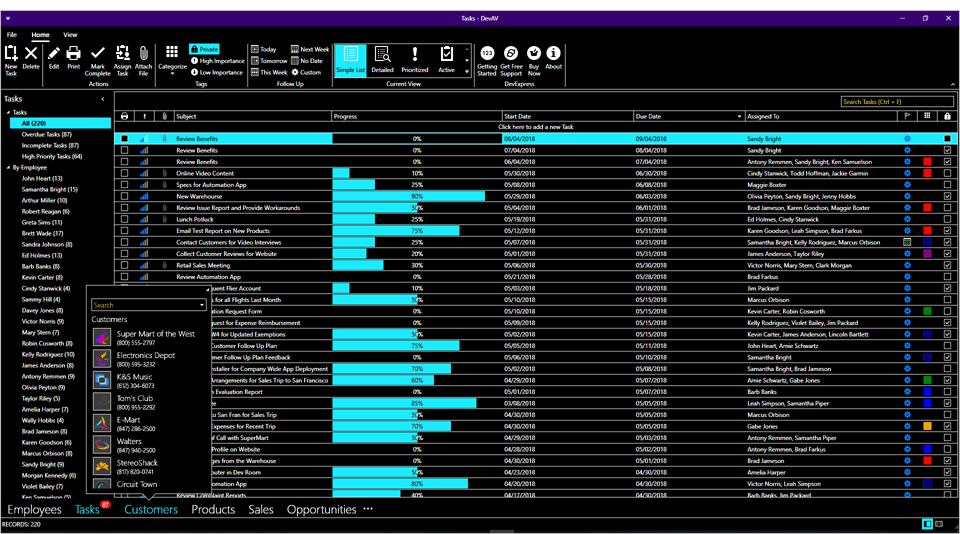Open the View ribbon tab
Screen dimensions: 960x534
pyautogui.click(x=70, y=34)
